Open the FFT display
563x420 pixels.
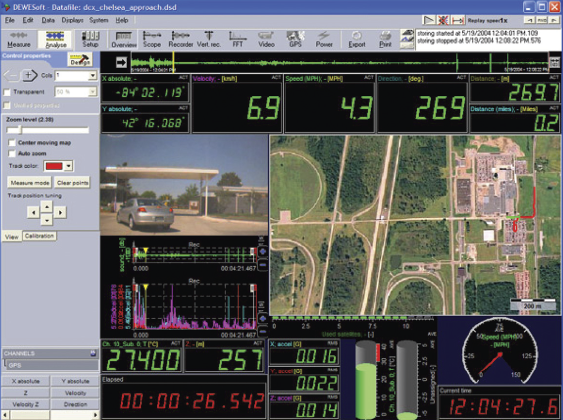tap(238, 39)
